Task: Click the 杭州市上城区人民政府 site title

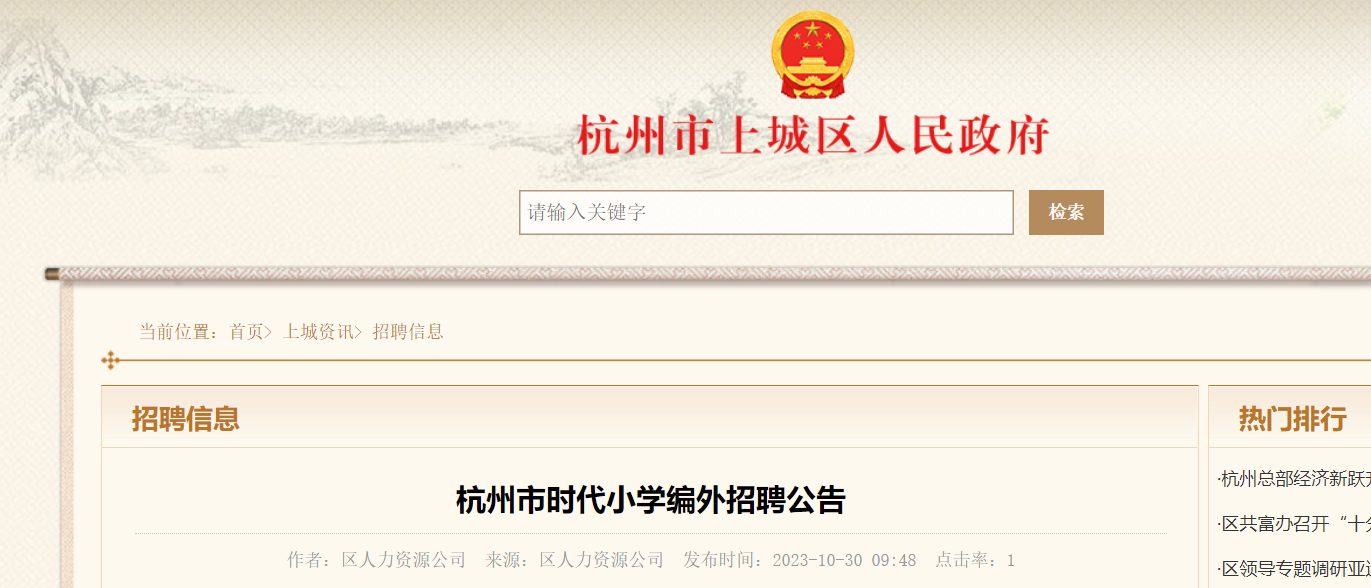Action: (812, 136)
